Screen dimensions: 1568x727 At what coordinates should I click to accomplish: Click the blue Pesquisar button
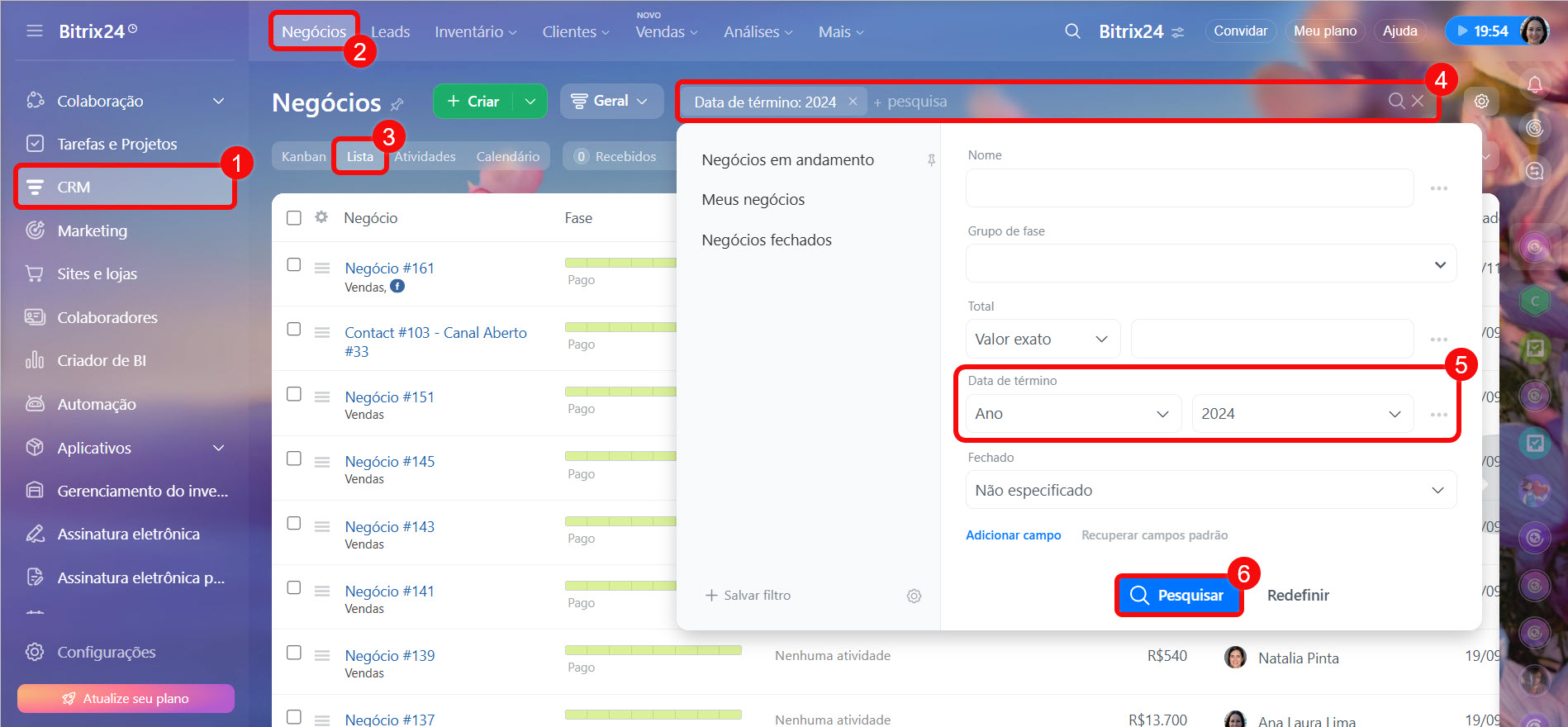1178,595
